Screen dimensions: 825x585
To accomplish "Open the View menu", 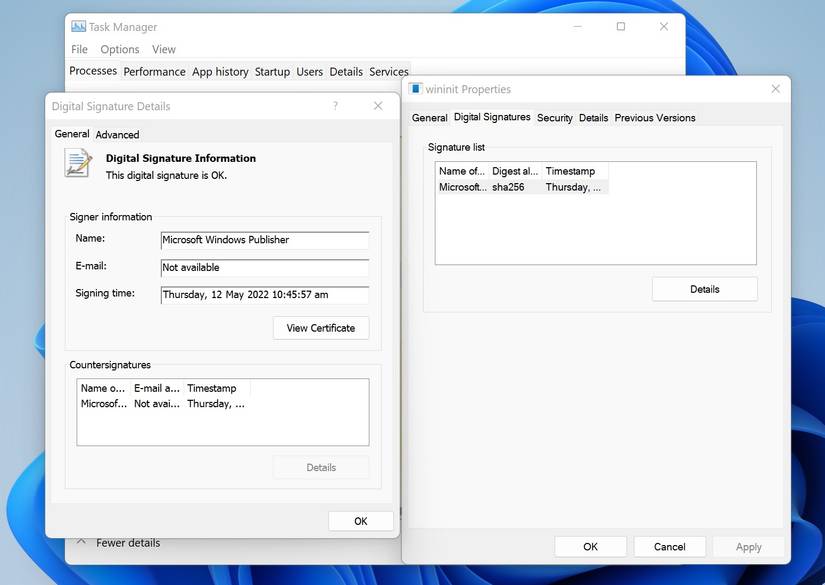I will pyautogui.click(x=163, y=48).
